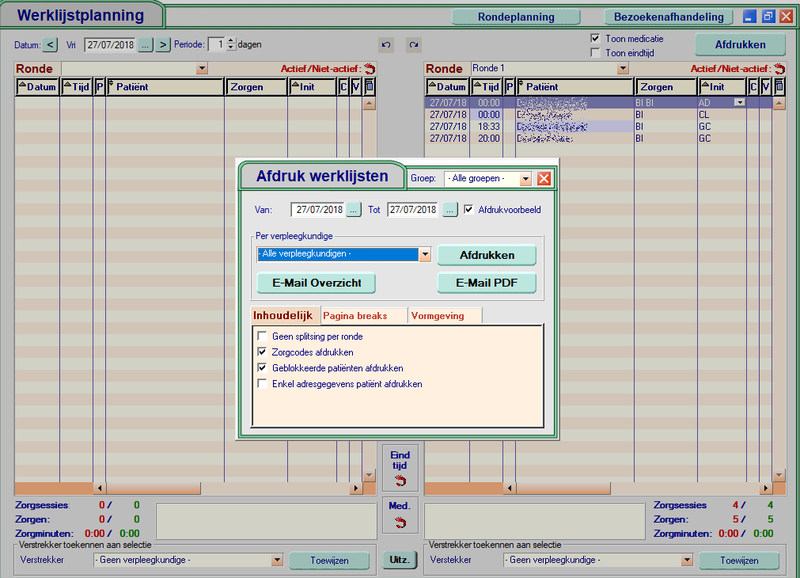This screenshot has width=800, height=578.
Task: Open Rondeplanning from the top bar
Action: click(x=517, y=17)
